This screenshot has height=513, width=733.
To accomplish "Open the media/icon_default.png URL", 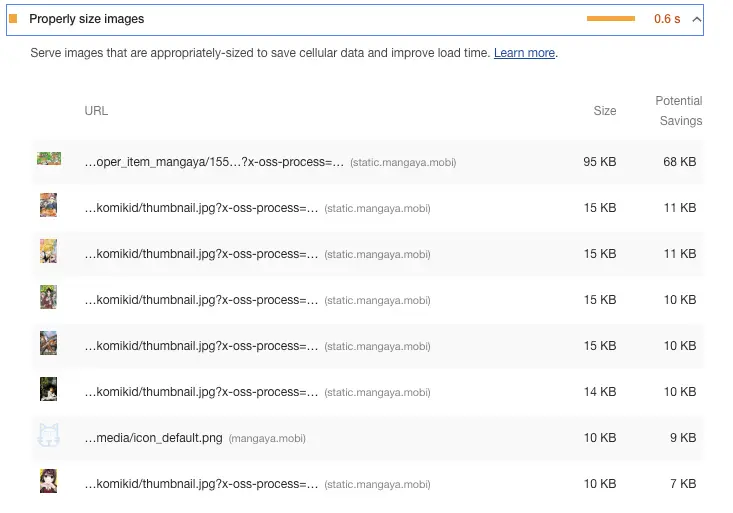I will point(153,438).
